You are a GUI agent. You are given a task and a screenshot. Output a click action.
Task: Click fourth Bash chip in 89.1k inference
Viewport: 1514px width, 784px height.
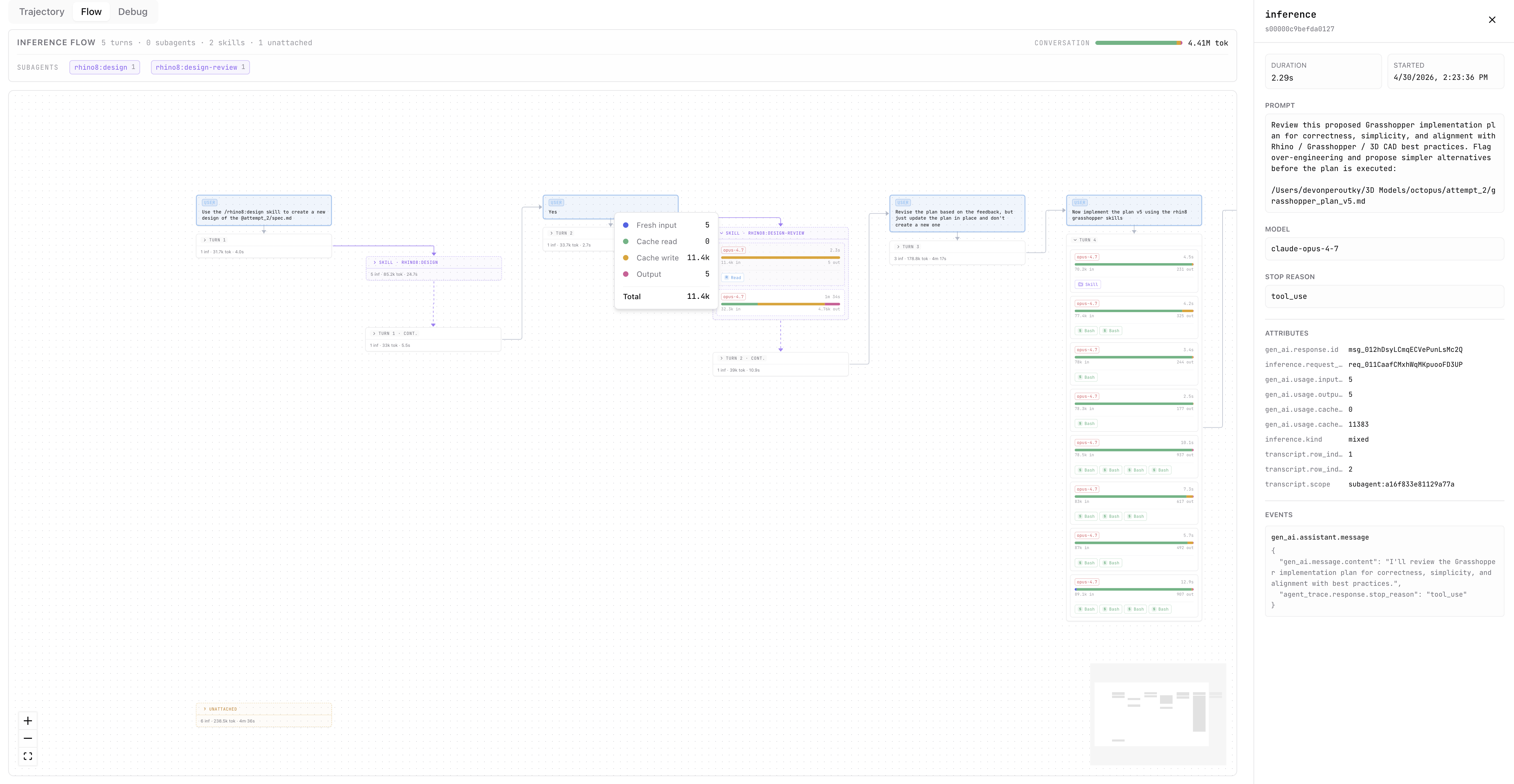pyautogui.click(x=1160, y=610)
